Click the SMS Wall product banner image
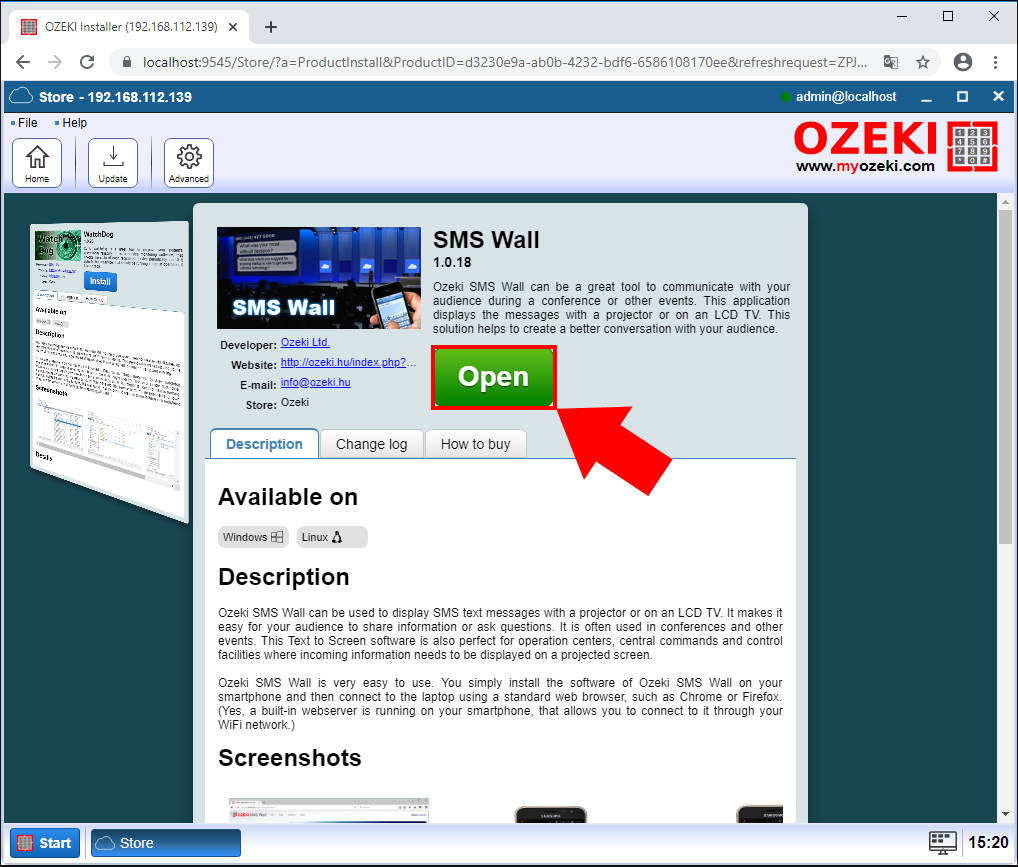The image size is (1018, 867). 319,278
